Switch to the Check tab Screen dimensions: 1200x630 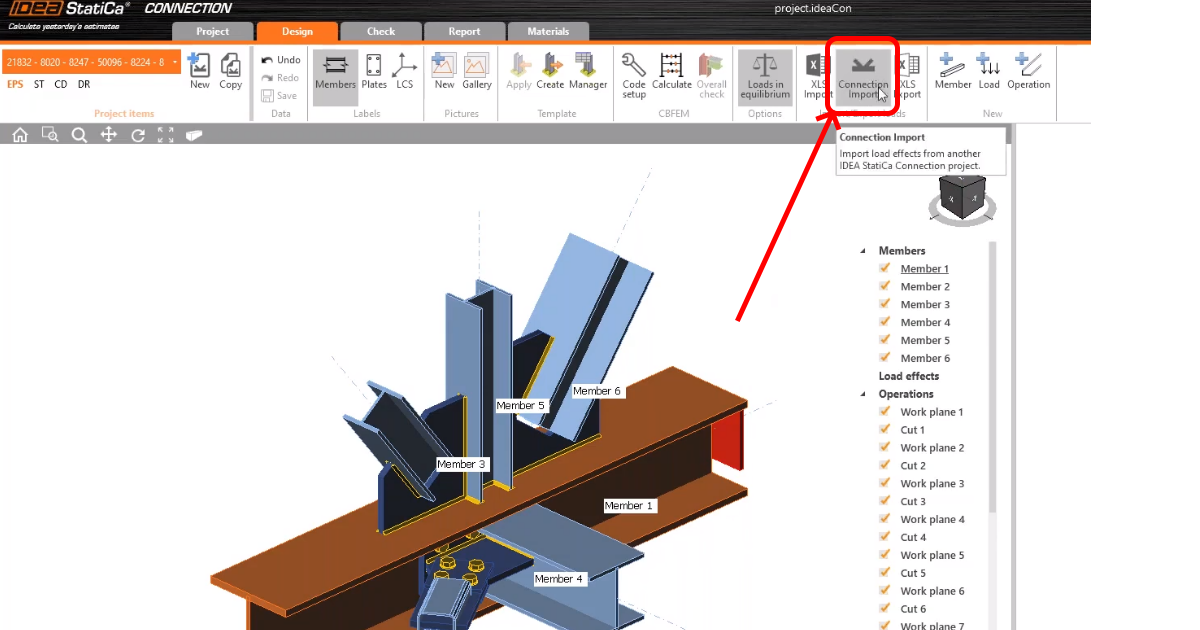[380, 31]
